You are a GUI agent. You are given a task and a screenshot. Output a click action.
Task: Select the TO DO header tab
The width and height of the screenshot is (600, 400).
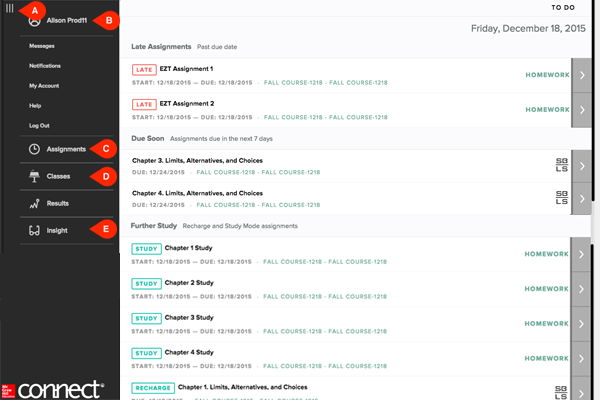(563, 7)
